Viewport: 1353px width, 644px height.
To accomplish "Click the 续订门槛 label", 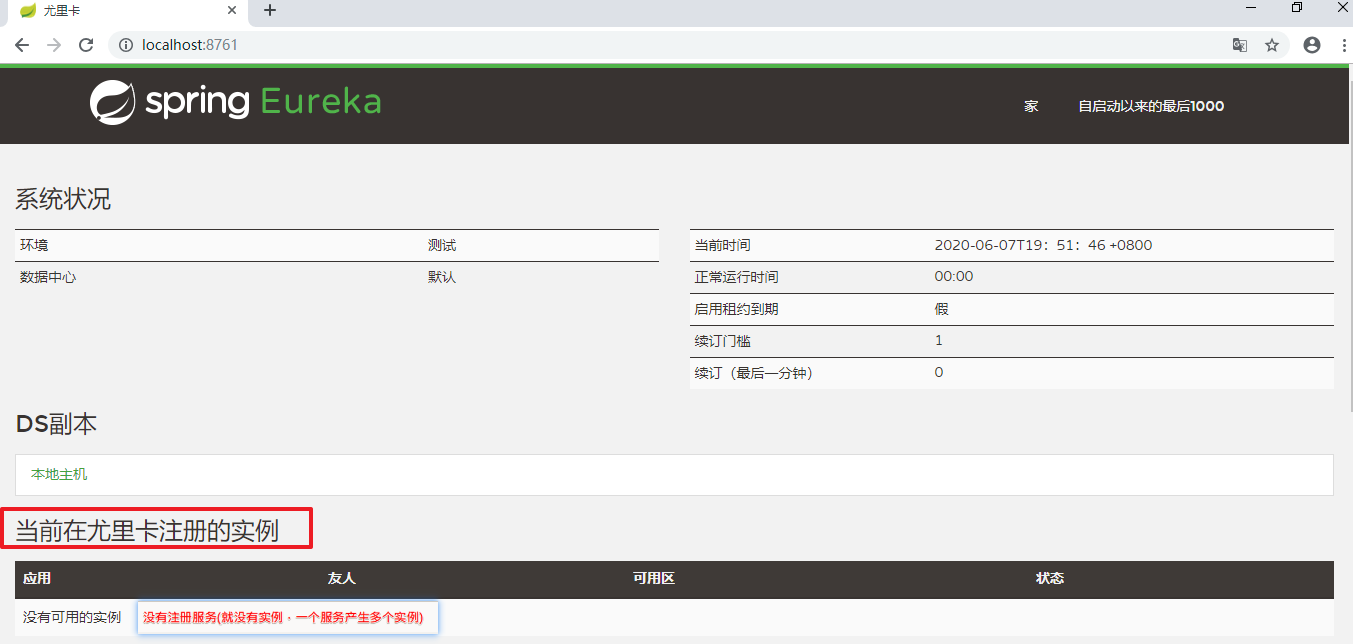I will click(723, 341).
